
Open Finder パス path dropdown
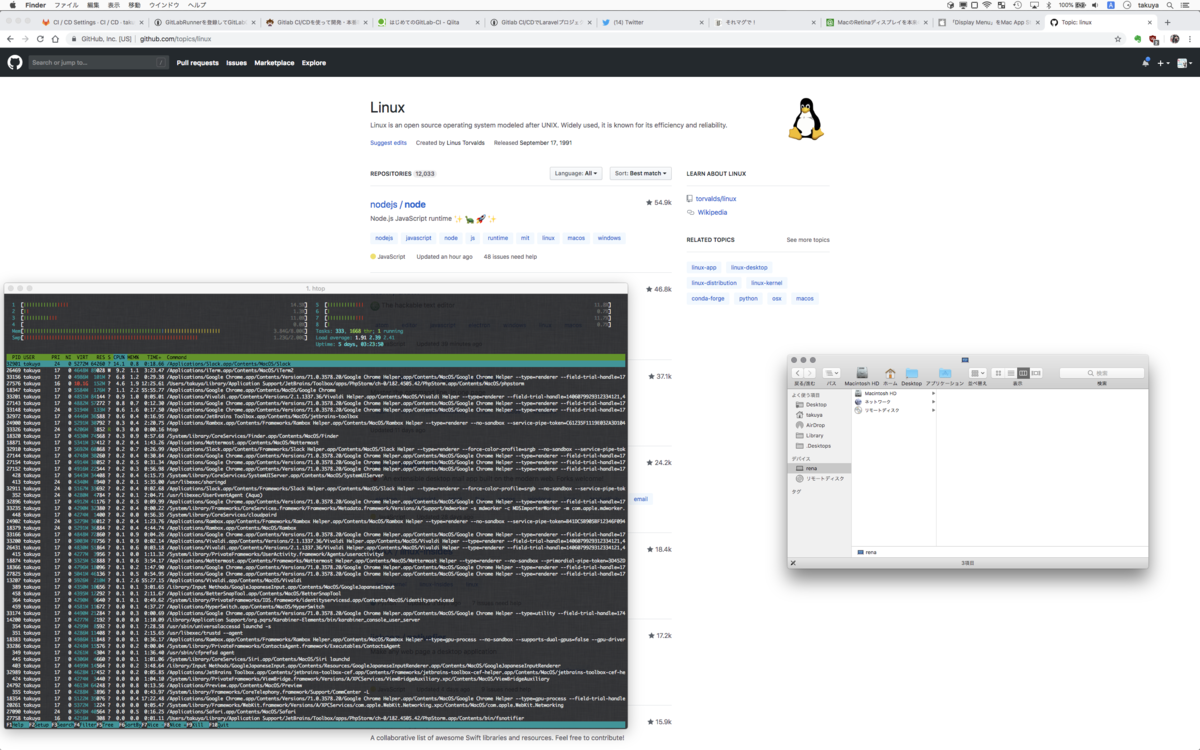pyautogui.click(x=832, y=373)
